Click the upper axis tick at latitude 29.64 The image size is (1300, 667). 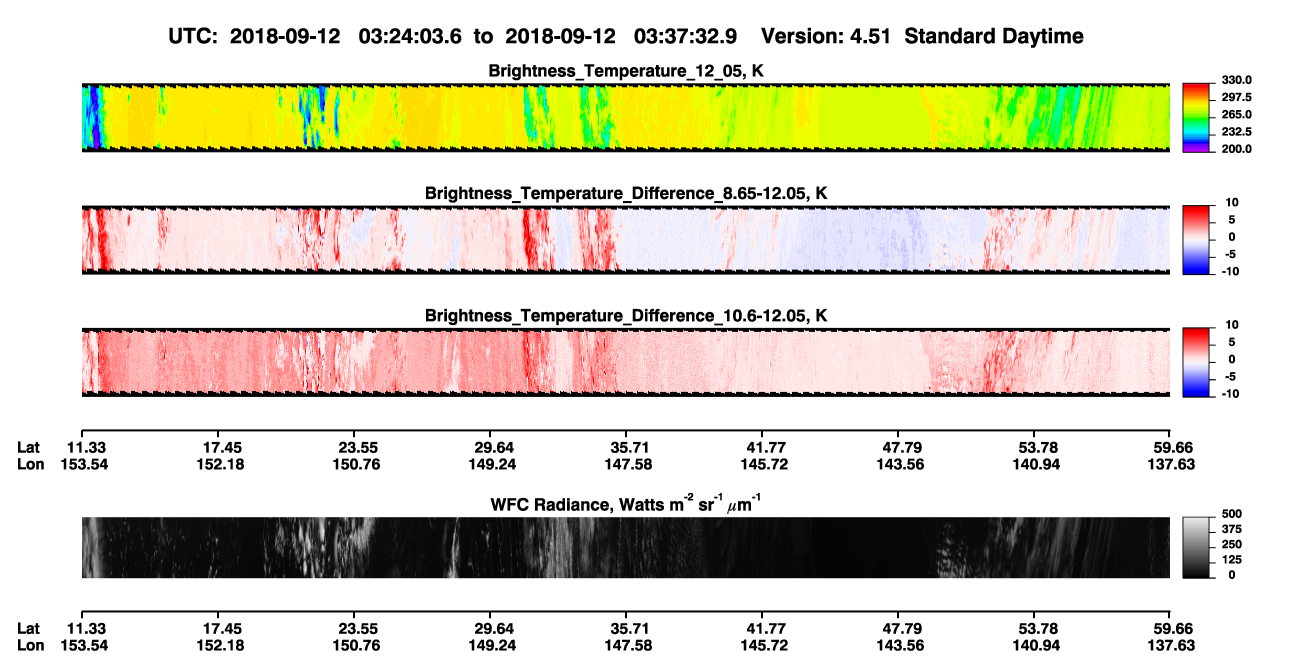pyautogui.click(x=490, y=432)
